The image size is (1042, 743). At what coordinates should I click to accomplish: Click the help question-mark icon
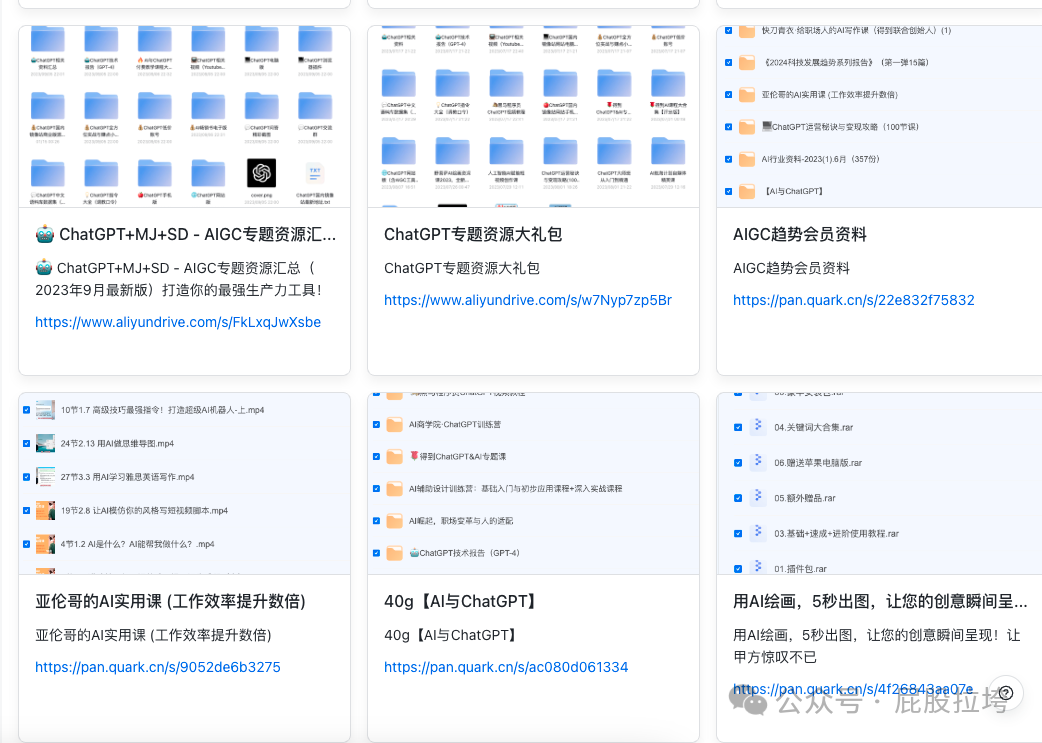[1006, 693]
